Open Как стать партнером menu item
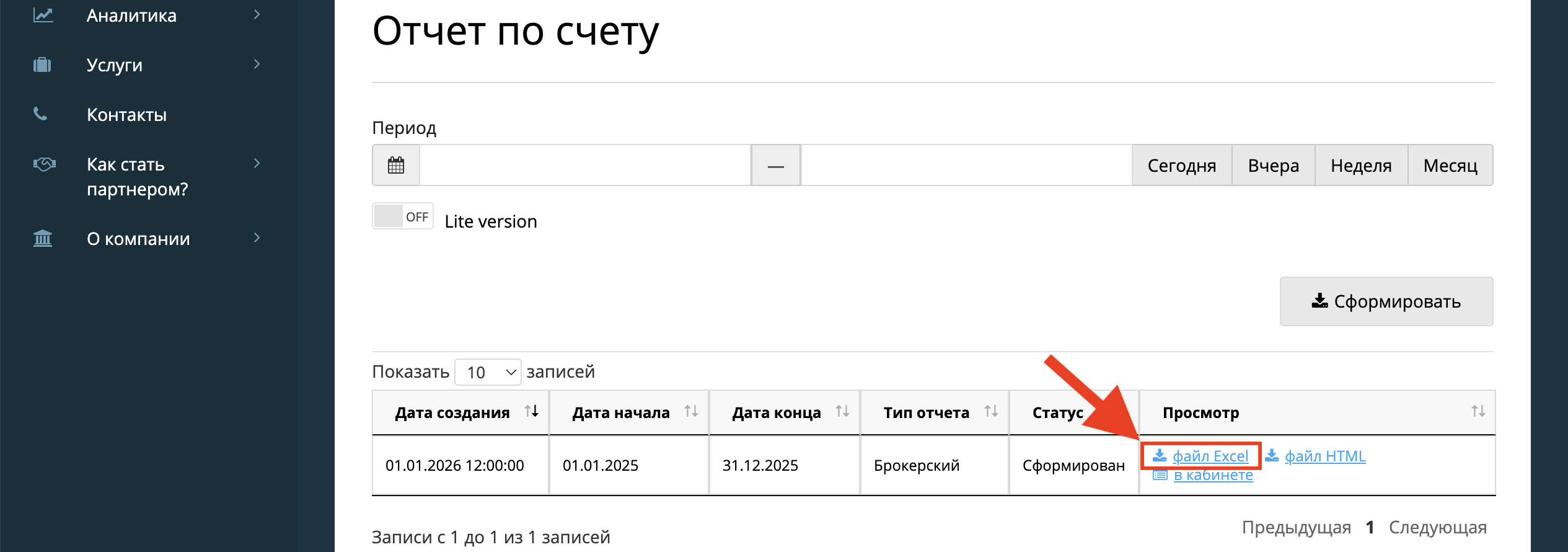The image size is (1568, 552). pos(137,177)
